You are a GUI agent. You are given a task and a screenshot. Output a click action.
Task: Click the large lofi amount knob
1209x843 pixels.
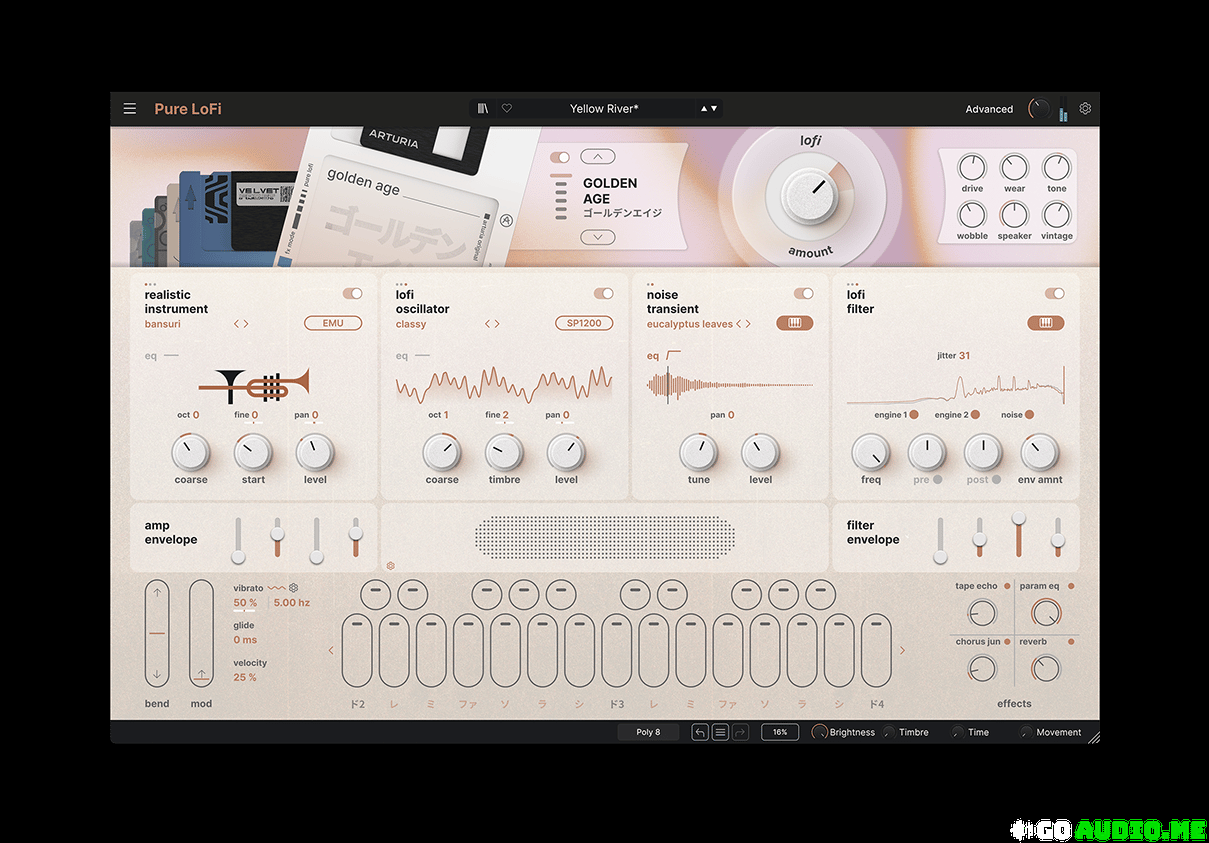coord(809,194)
